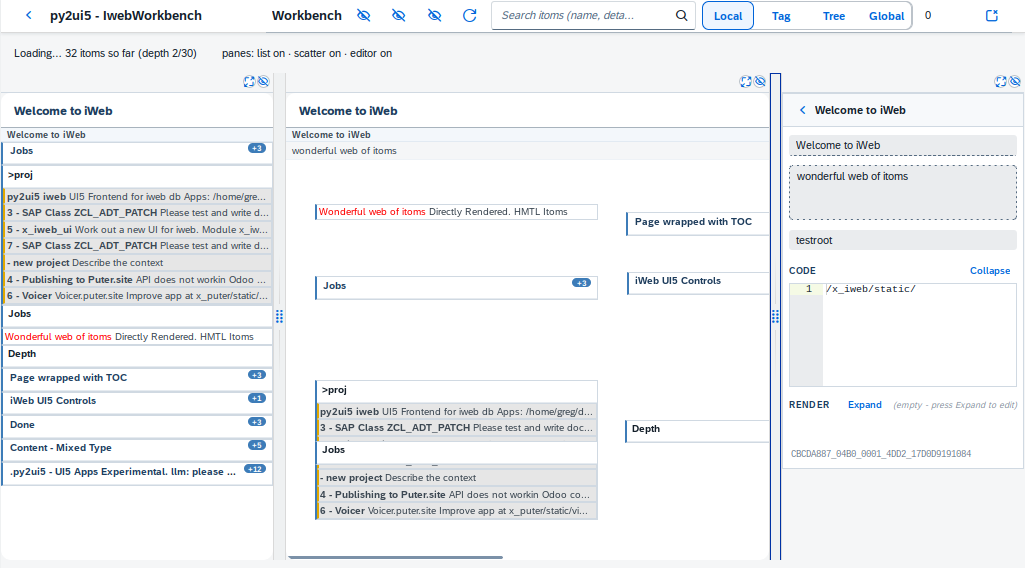Viewport: 1025px width, 568px height.
Task: Select Depth row in list pane
Action: 137,354
